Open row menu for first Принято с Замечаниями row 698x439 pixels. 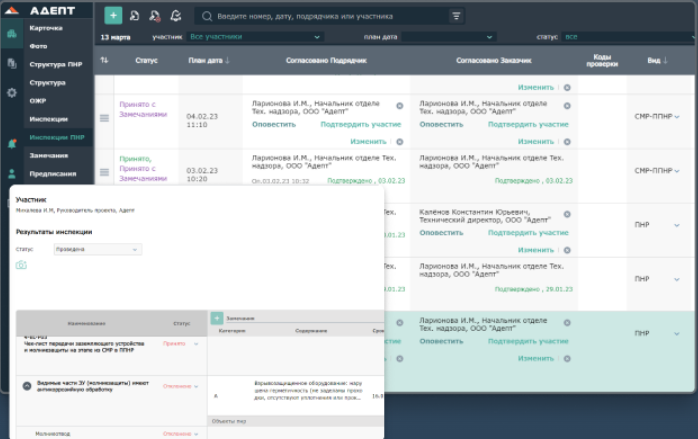click(x=105, y=115)
